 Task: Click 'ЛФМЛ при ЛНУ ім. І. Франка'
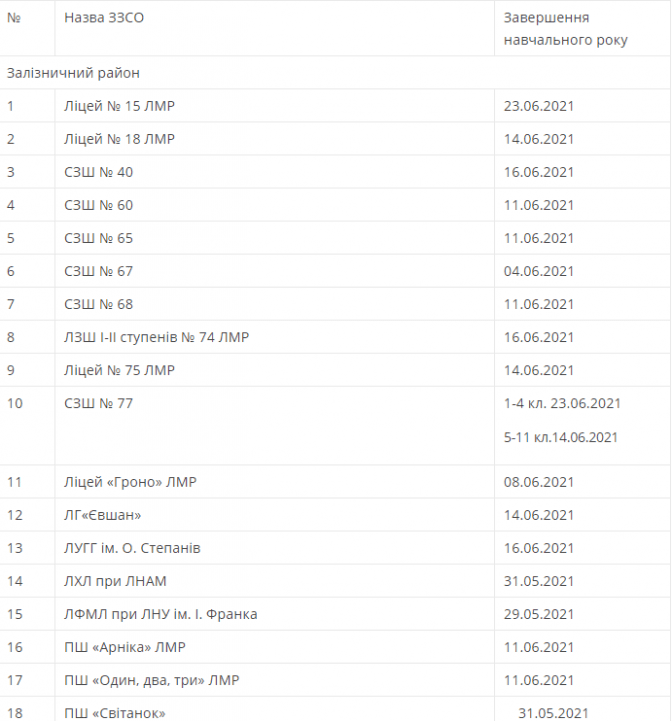click(x=160, y=614)
